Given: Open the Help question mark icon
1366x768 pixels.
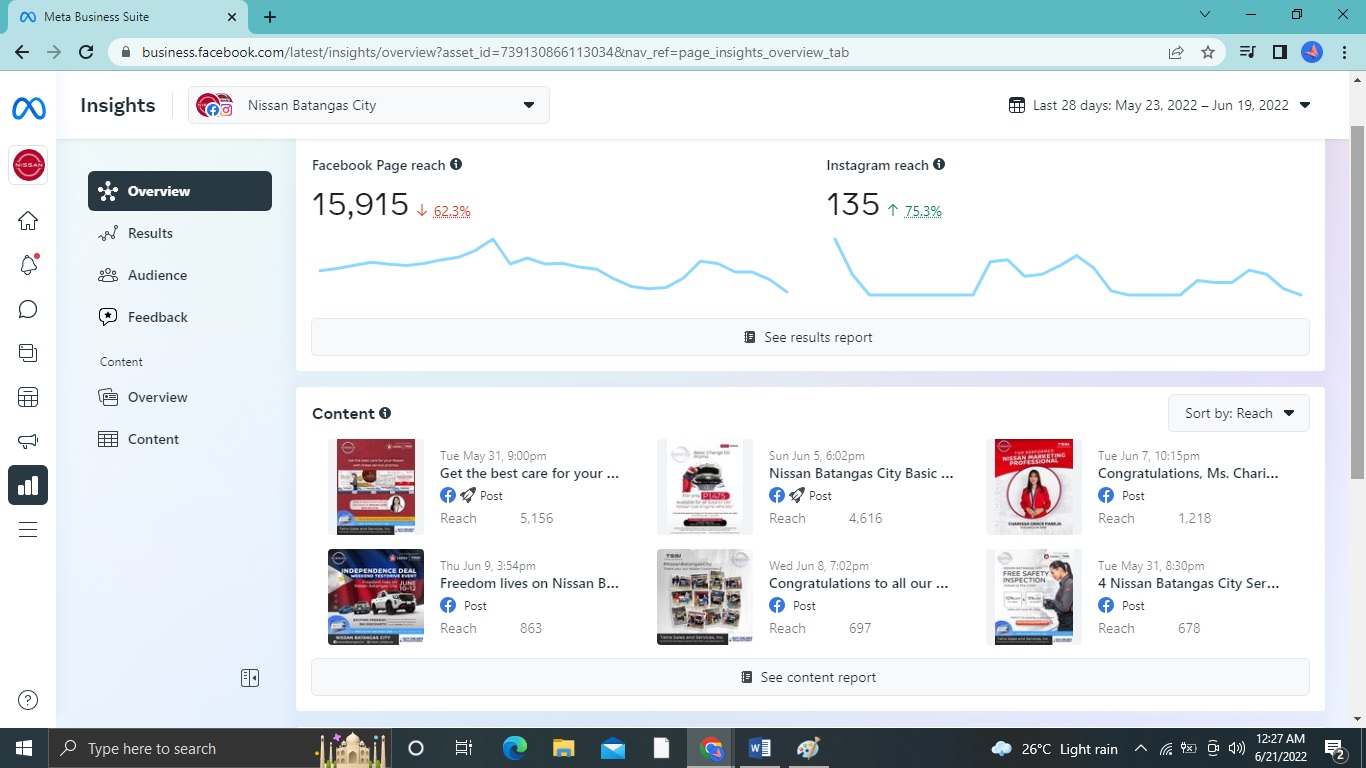Looking at the screenshot, I should click(x=28, y=700).
